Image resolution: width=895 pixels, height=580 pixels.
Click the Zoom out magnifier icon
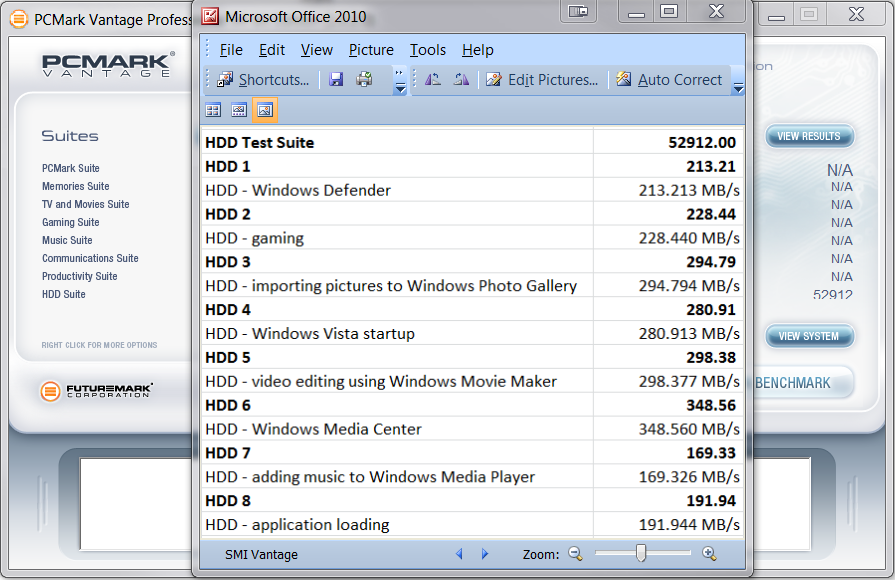(576, 553)
